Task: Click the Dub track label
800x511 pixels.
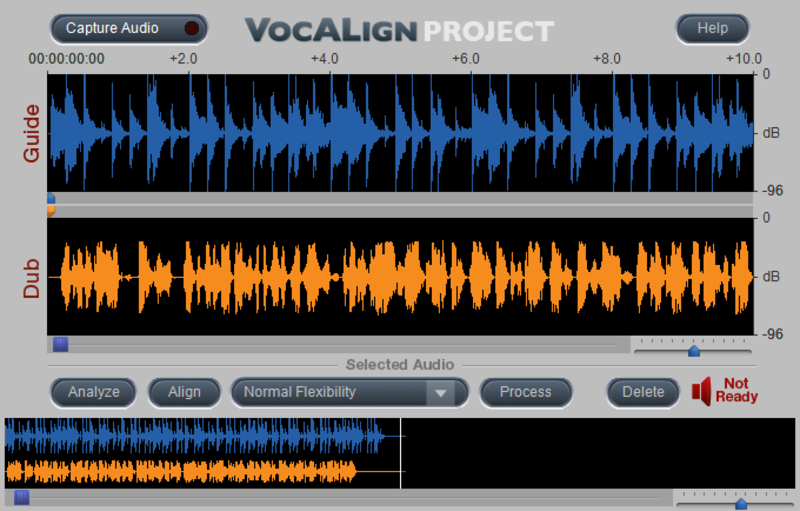Action: tap(31, 278)
